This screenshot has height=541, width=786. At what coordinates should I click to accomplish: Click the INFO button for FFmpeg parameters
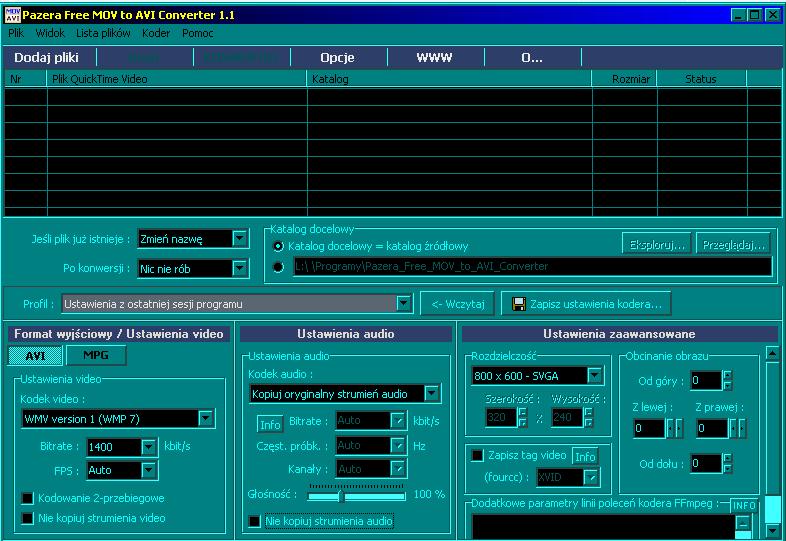point(744,505)
